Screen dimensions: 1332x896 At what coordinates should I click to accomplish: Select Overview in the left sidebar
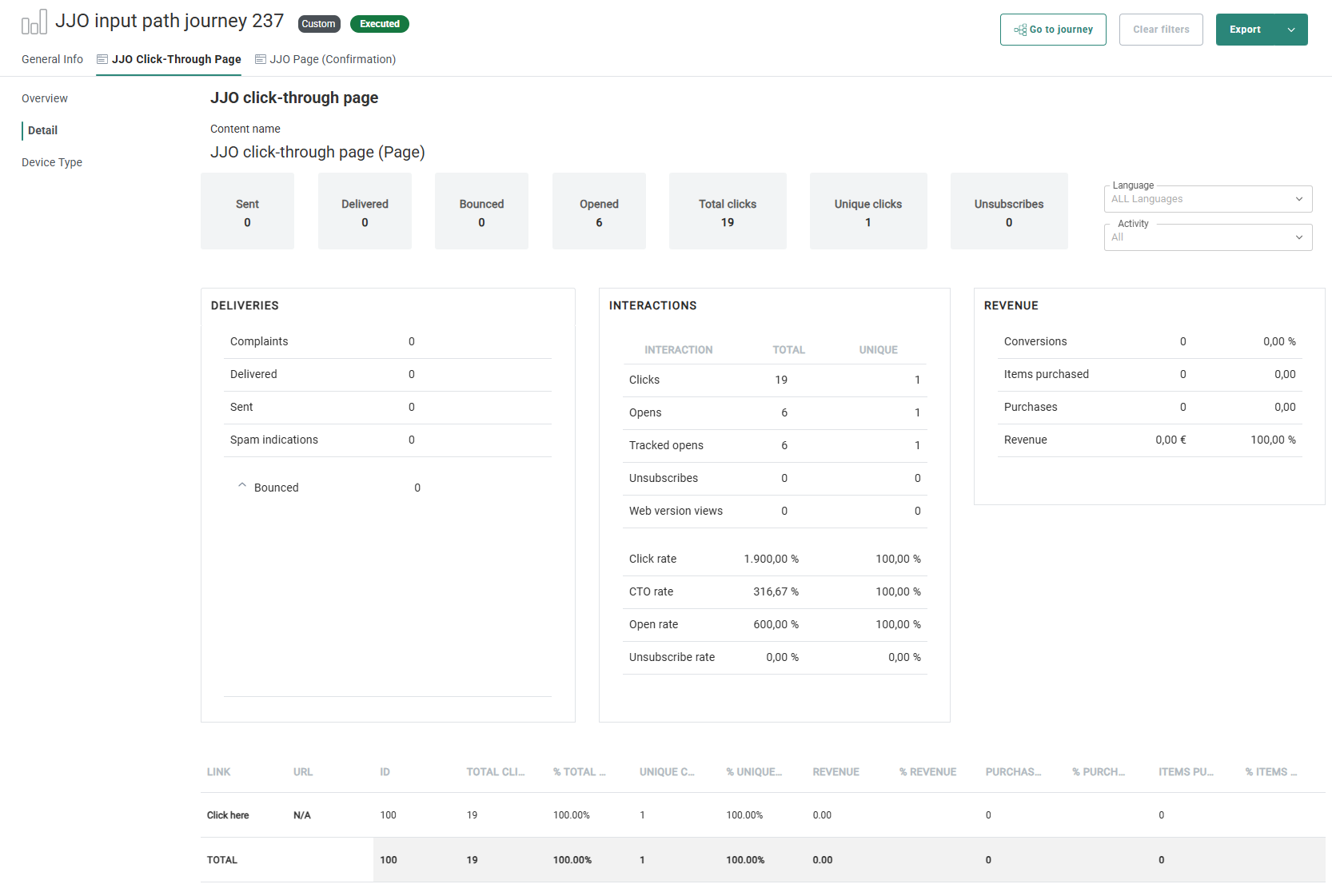pos(45,98)
